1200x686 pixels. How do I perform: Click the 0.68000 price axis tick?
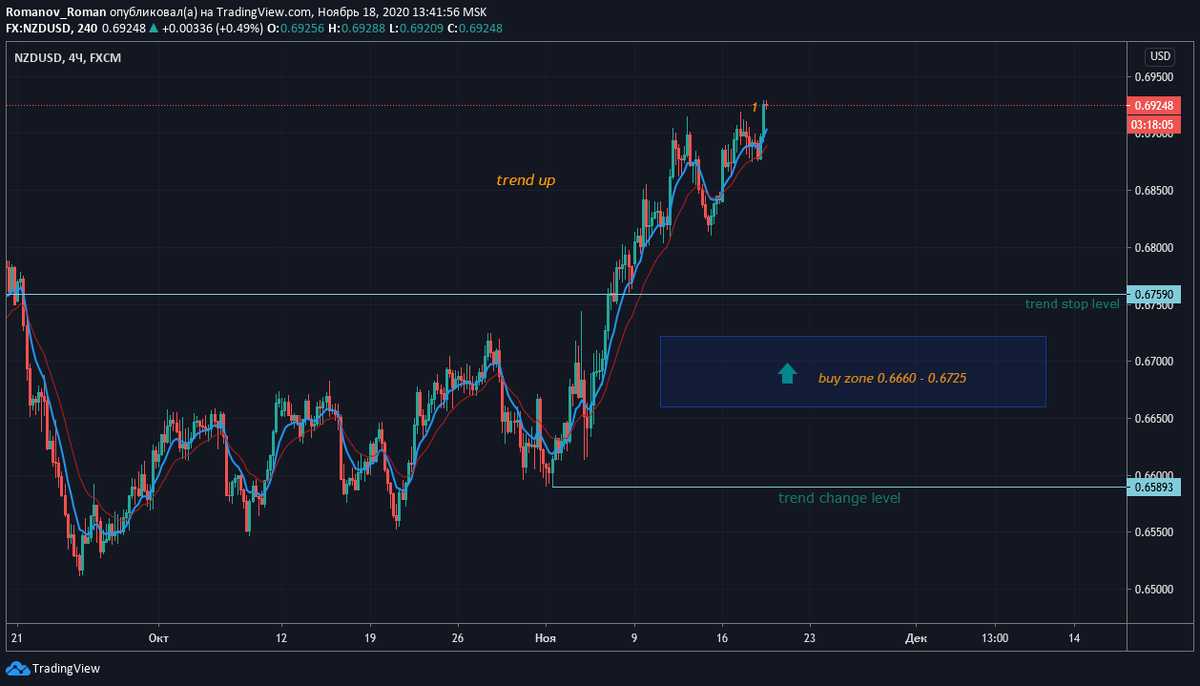(1153, 247)
